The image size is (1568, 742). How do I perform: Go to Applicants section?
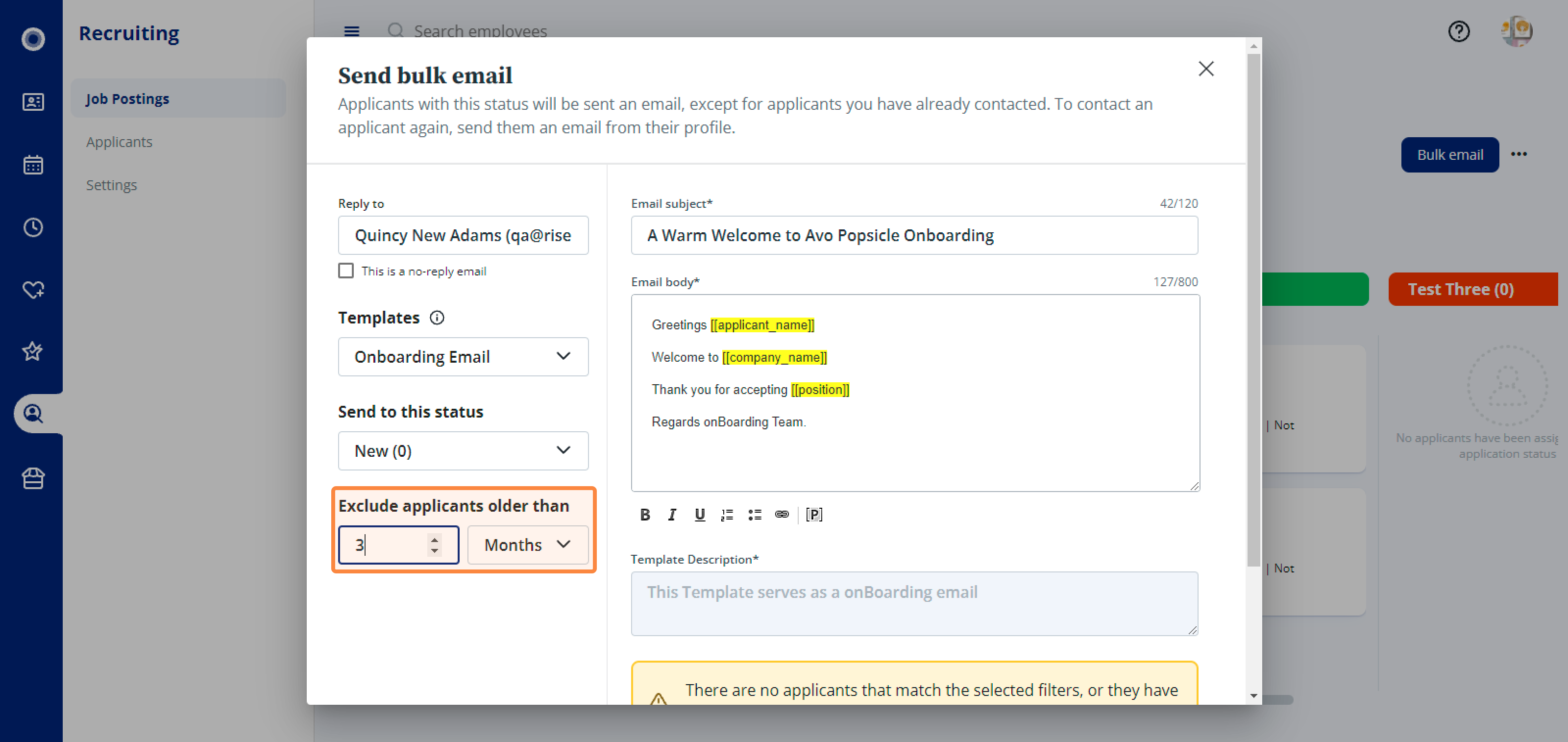(x=119, y=142)
